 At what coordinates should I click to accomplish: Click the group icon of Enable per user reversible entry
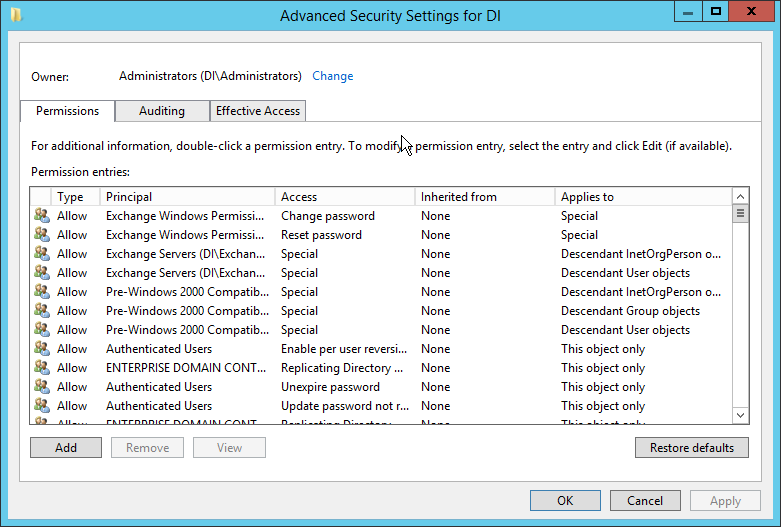[42, 349]
